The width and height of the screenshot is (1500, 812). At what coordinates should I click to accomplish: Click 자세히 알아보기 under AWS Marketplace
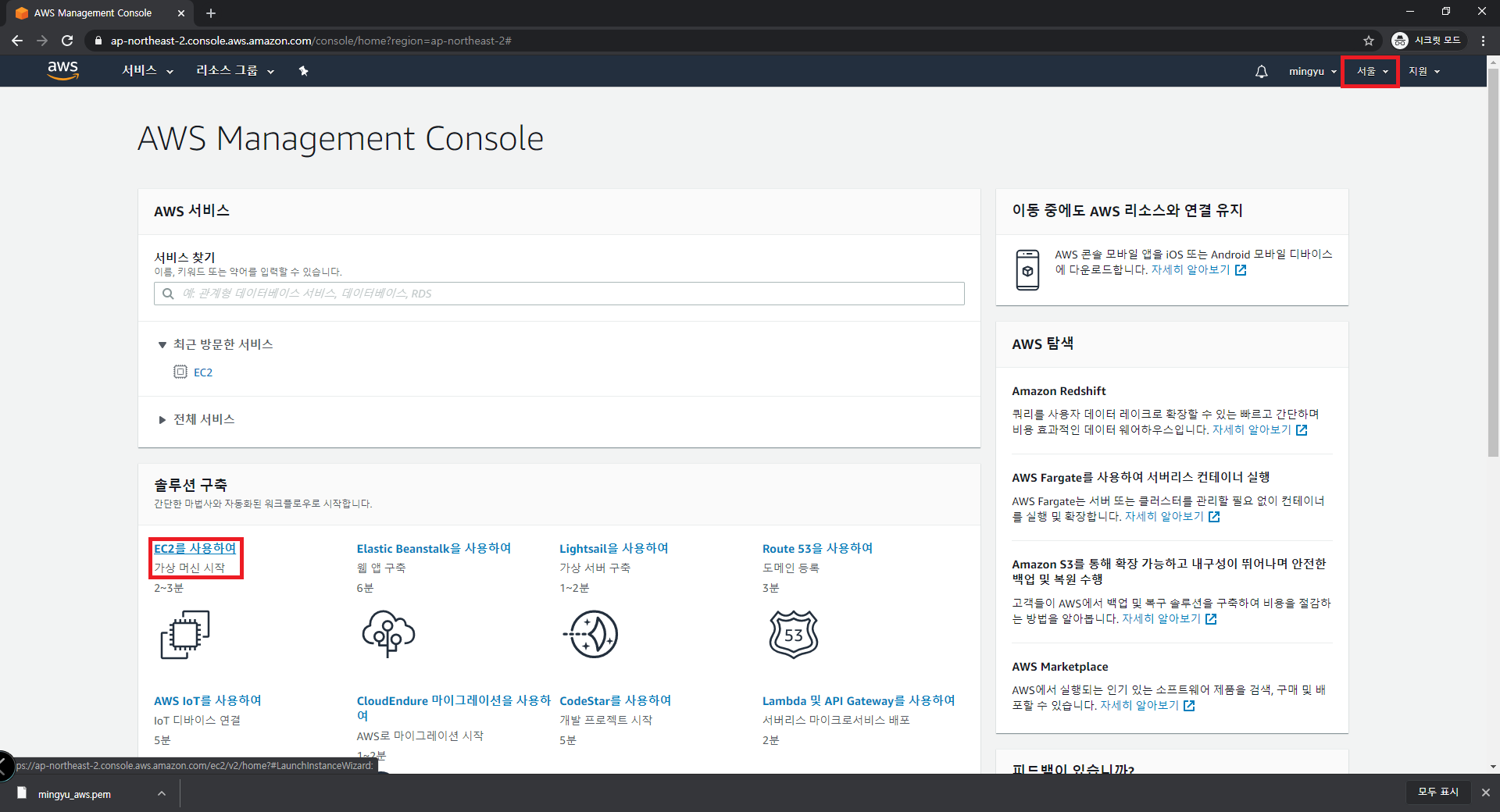[1139, 705]
